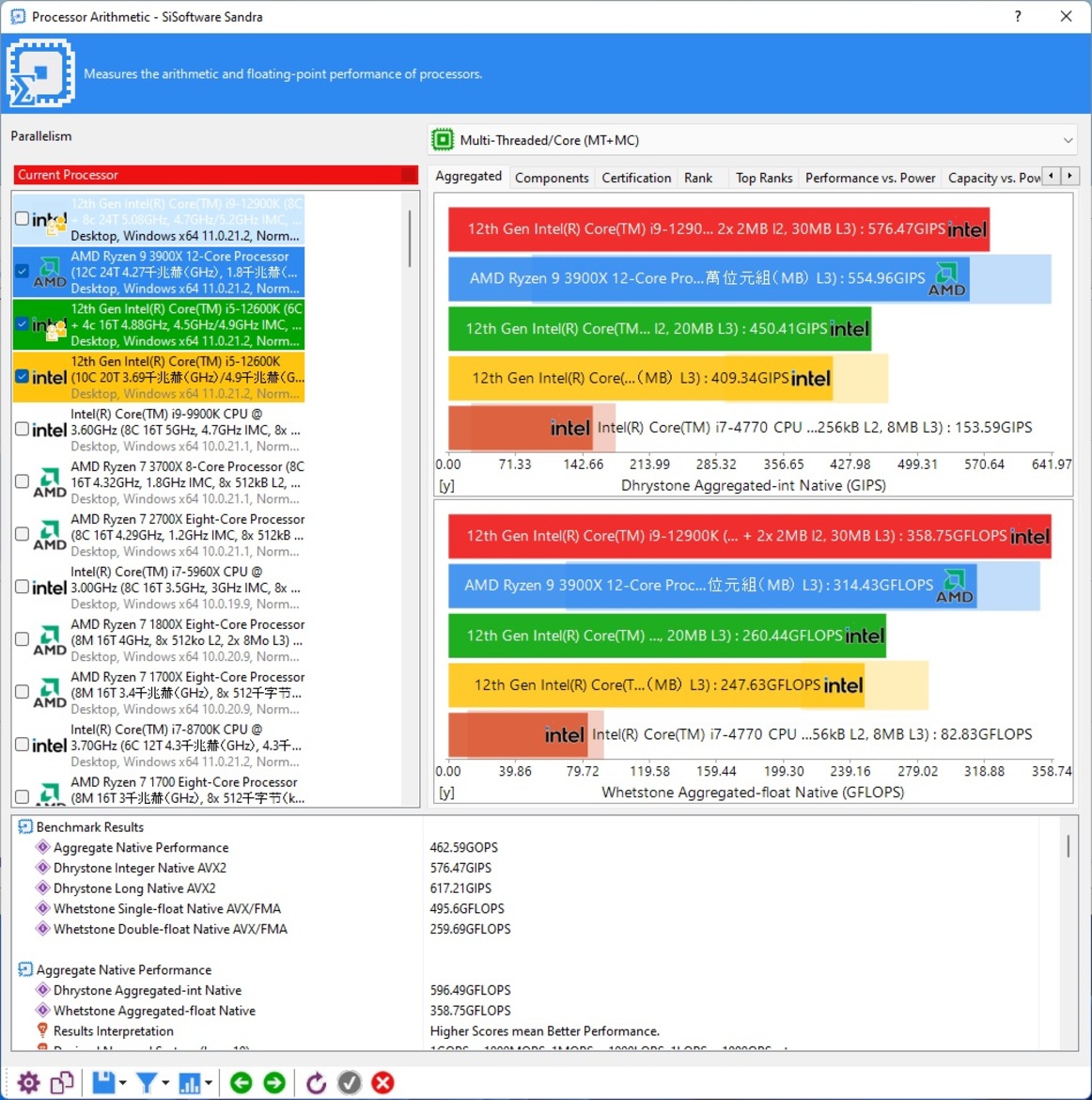Open the chart icon dropdown arrow
This screenshot has height=1100, width=1092.
coord(209,1083)
